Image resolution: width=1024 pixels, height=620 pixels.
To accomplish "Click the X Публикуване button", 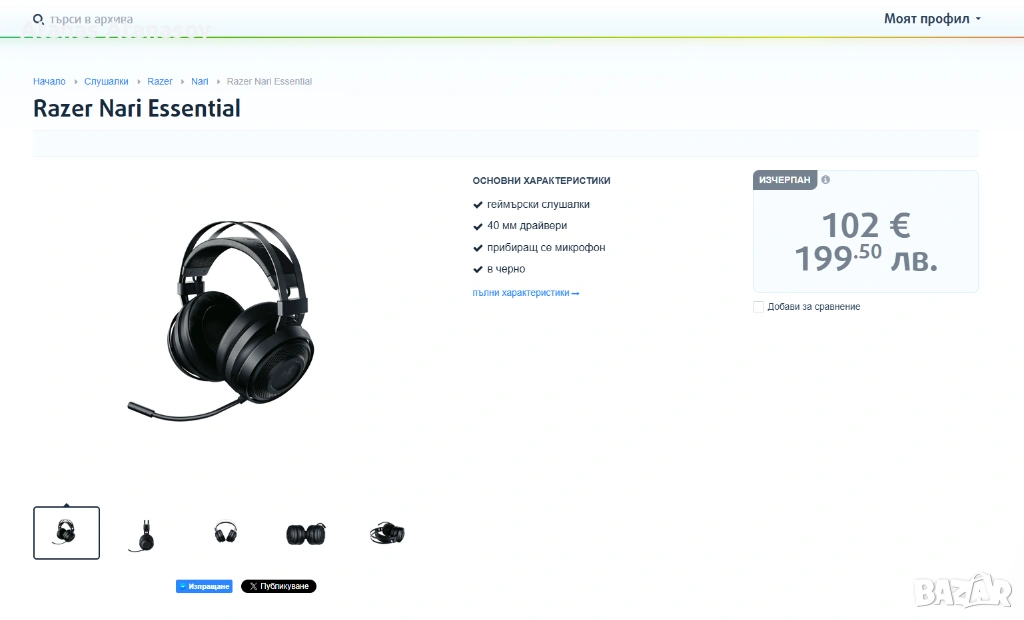I will coord(279,587).
